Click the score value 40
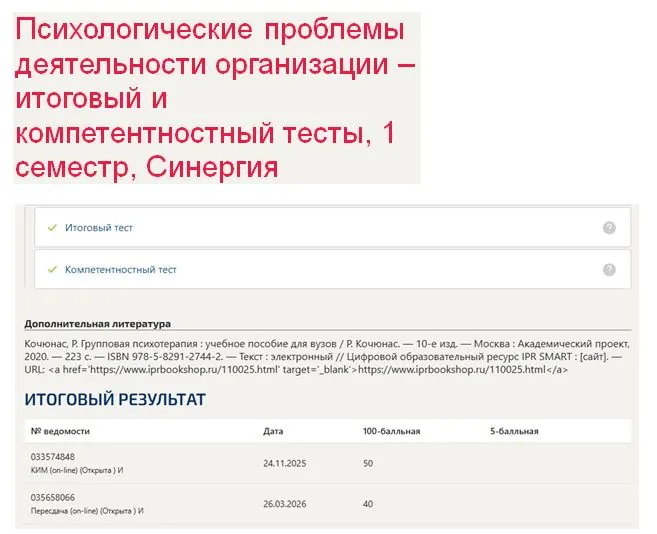The width and height of the screenshot is (657, 534). tap(368, 504)
